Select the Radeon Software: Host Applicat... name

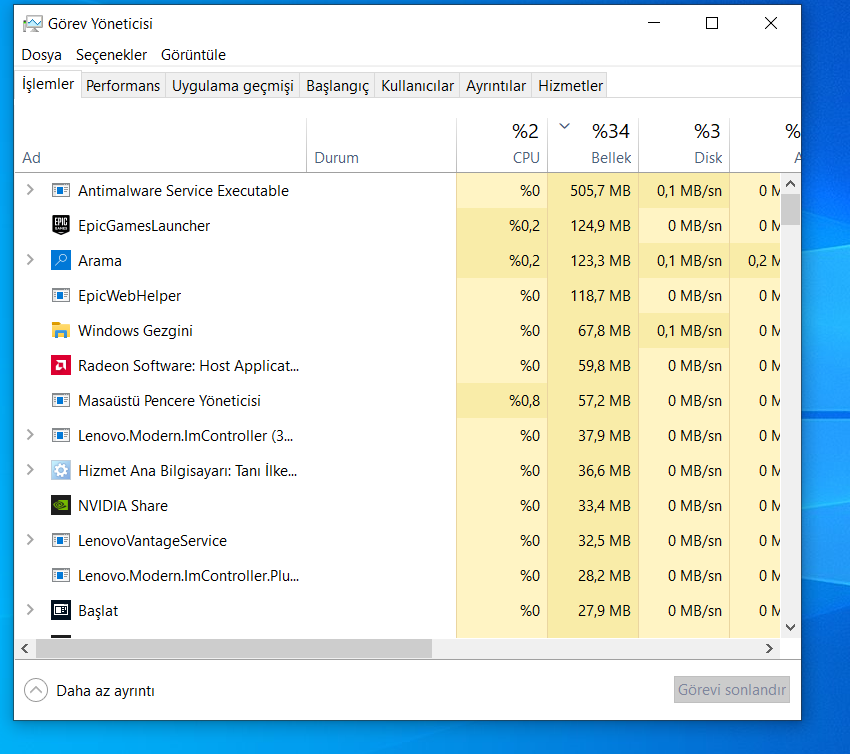pos(188,366)
